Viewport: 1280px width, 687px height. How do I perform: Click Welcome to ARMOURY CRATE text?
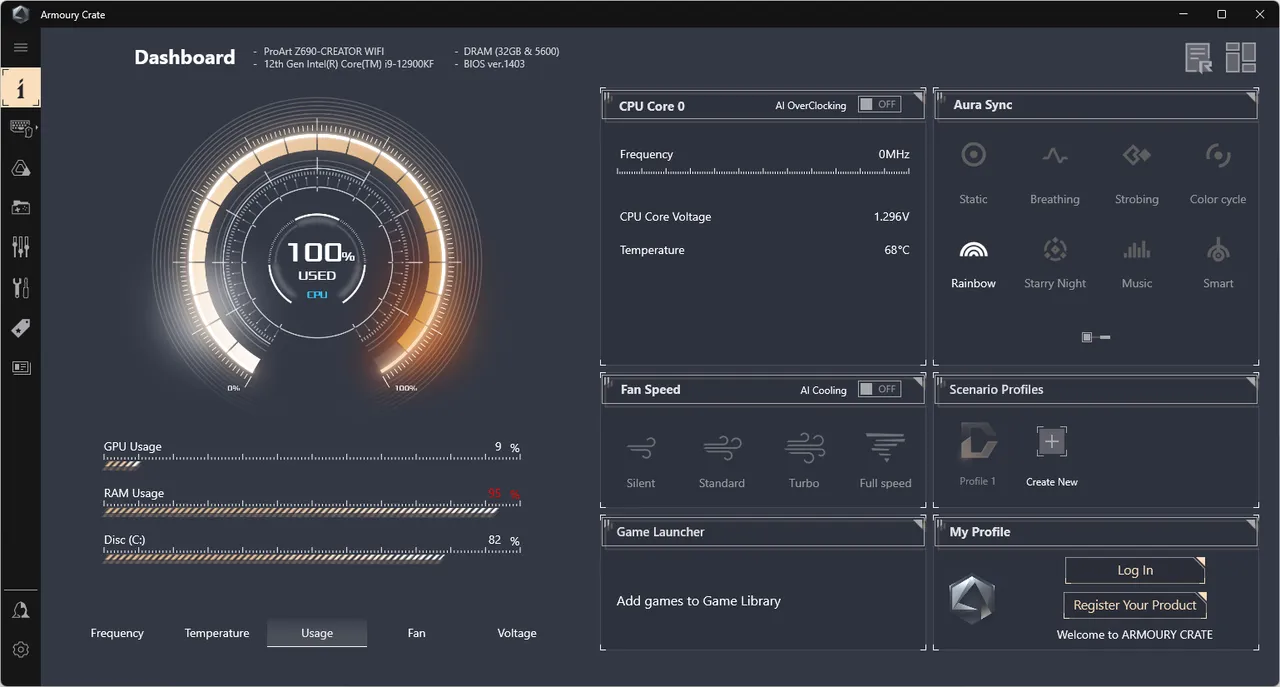tap(1135, 634)
